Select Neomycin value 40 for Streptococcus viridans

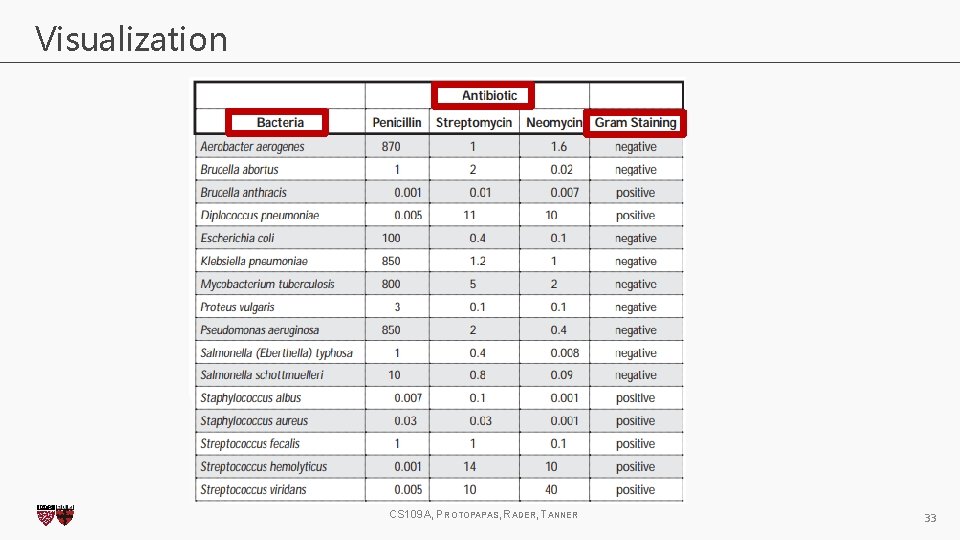pos(552,490)
